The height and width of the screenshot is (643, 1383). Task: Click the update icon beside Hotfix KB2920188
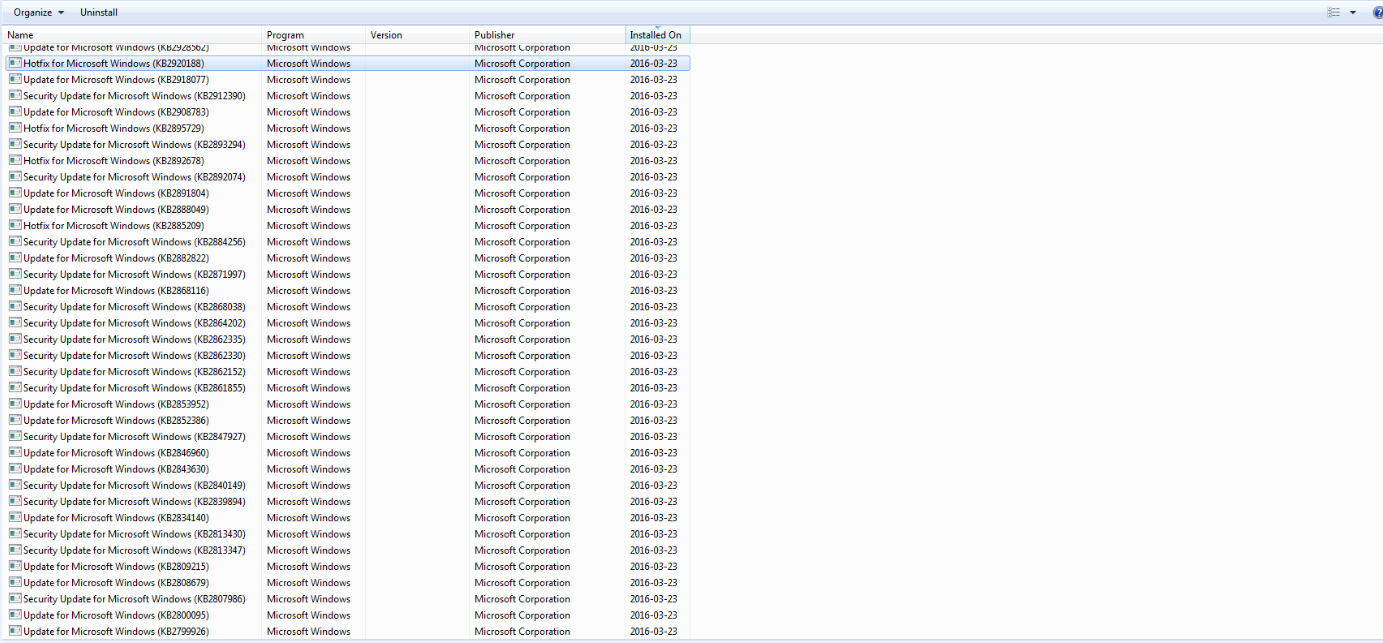(x=14, y=63)
